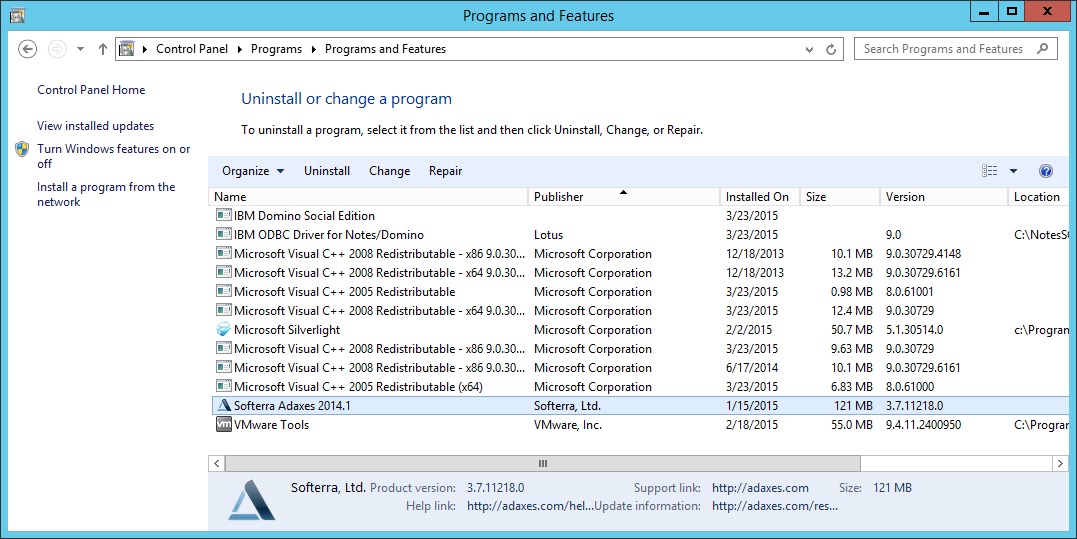
Task: Click Repair in the toolbar
Action: [445, 171]
